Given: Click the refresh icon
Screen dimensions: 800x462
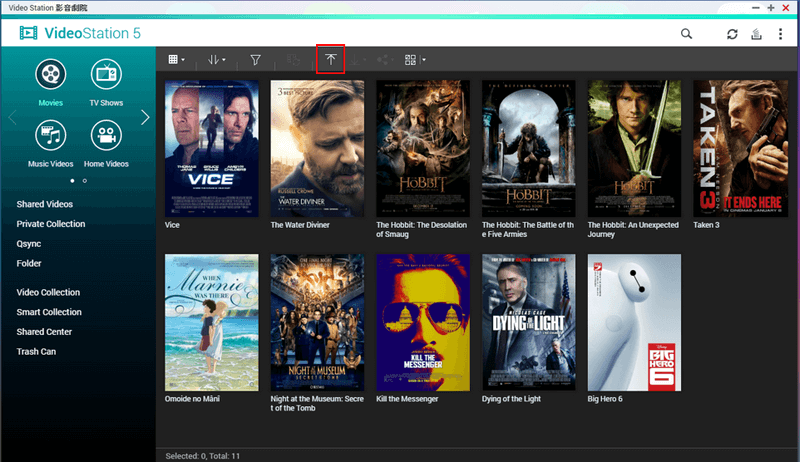Looking at the screenshot, I should coord(732,34).
